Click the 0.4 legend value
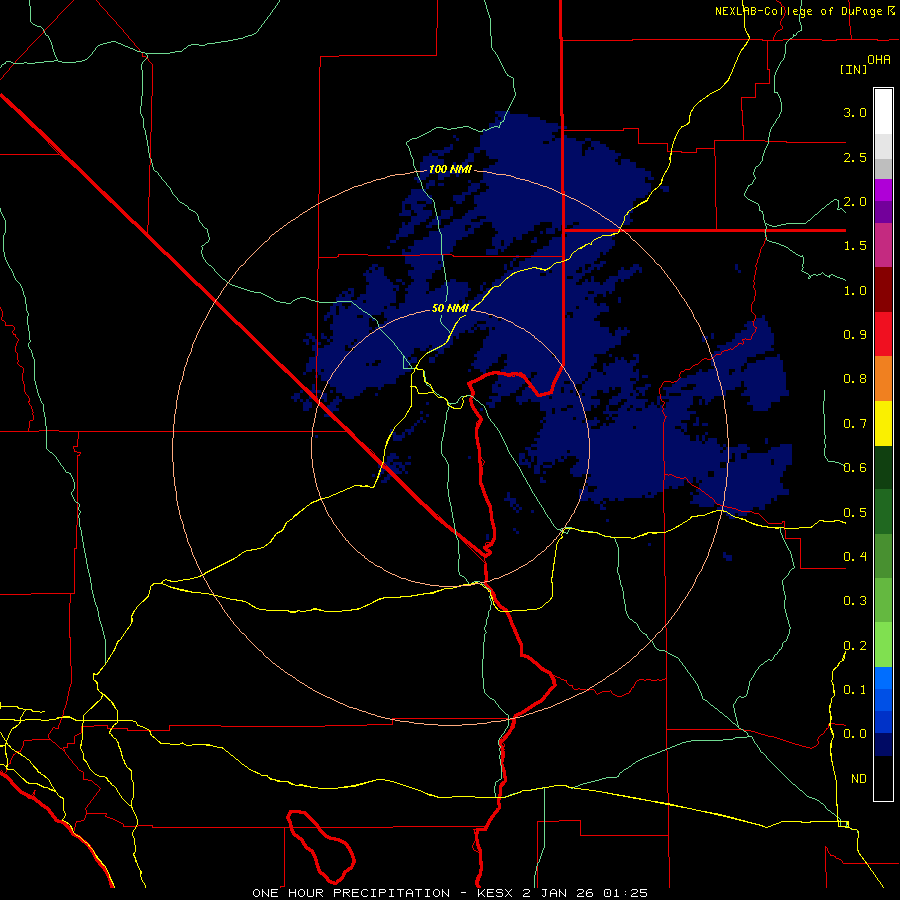 point(855,556)
